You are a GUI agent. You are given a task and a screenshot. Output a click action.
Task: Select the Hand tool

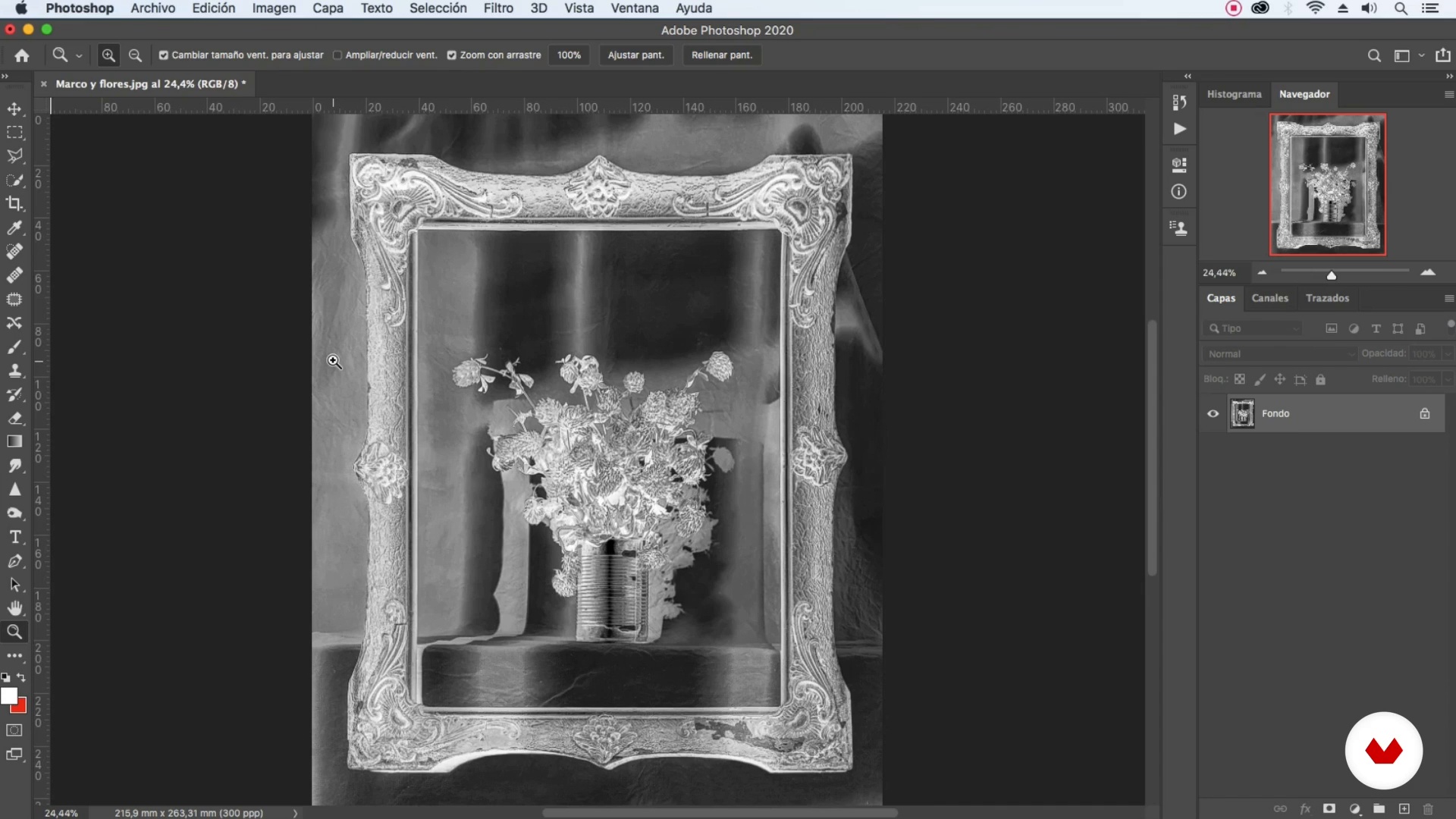pyautogui.click(x=14, y=608)
